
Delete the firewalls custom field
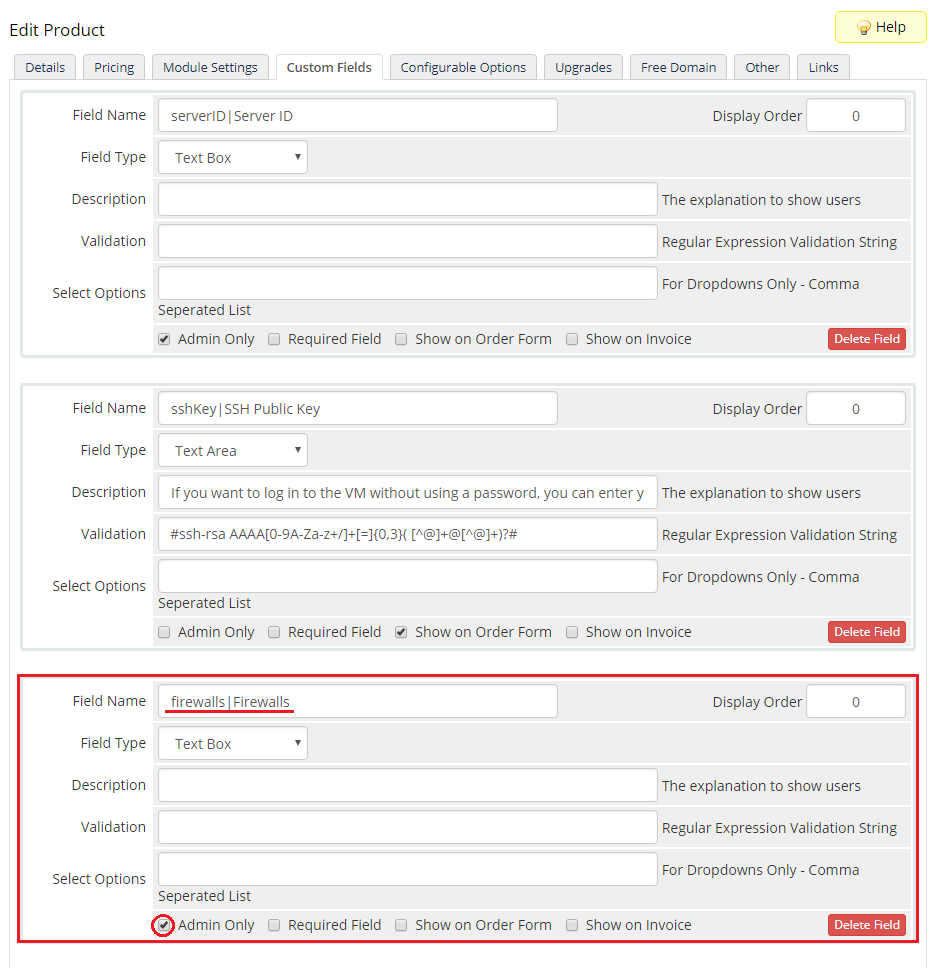pyautogui.click(x=866, y=925)
